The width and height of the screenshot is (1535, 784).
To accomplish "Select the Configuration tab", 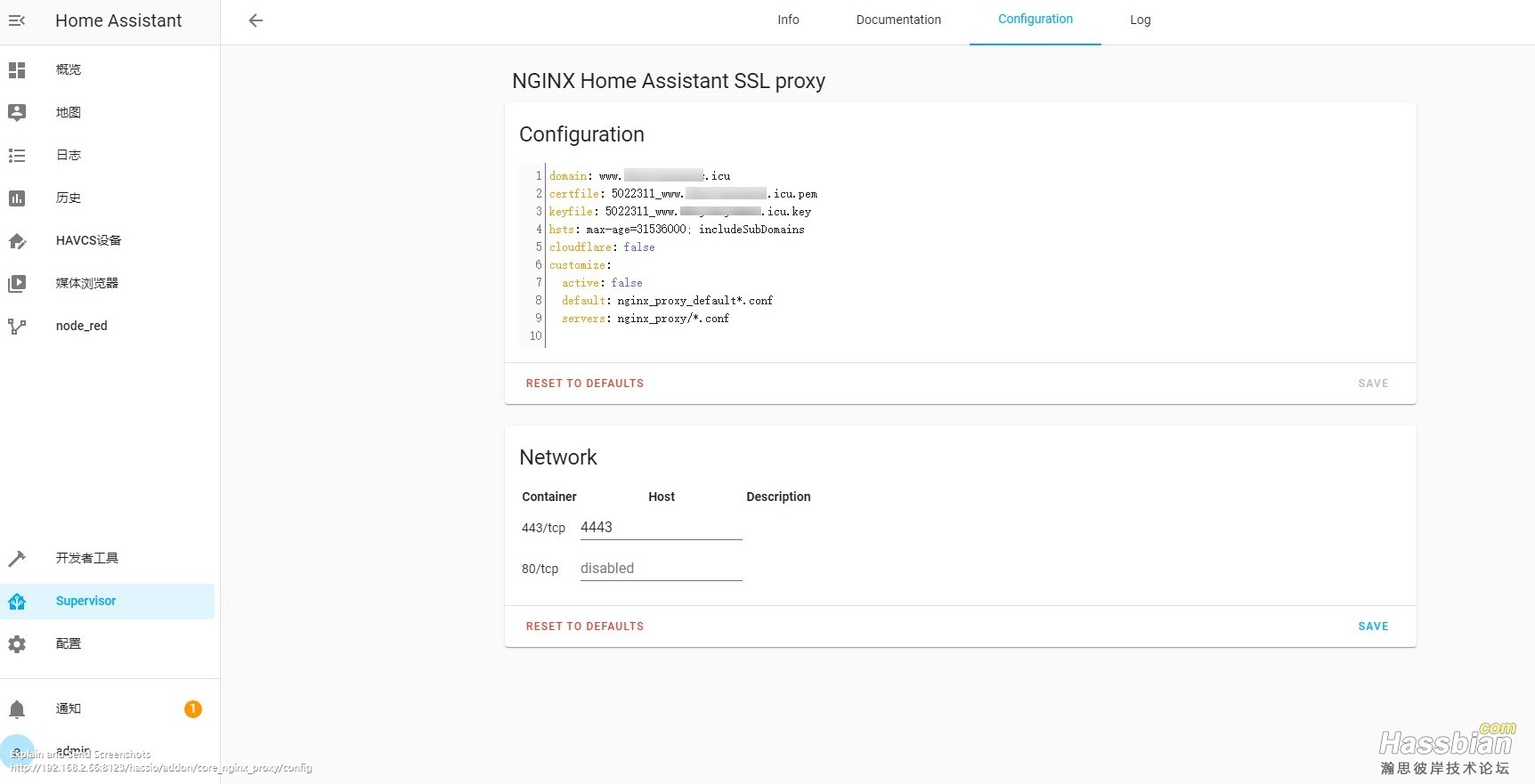I will tap(1036, 19).
